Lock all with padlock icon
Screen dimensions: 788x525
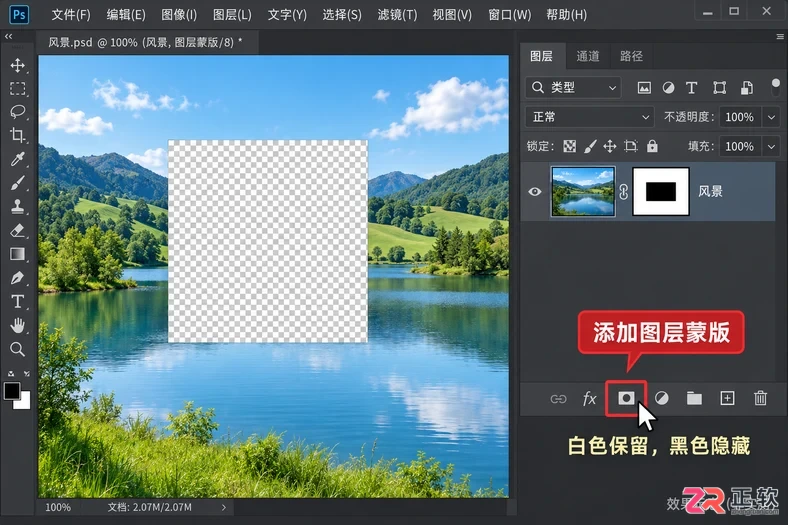point(652,146)
